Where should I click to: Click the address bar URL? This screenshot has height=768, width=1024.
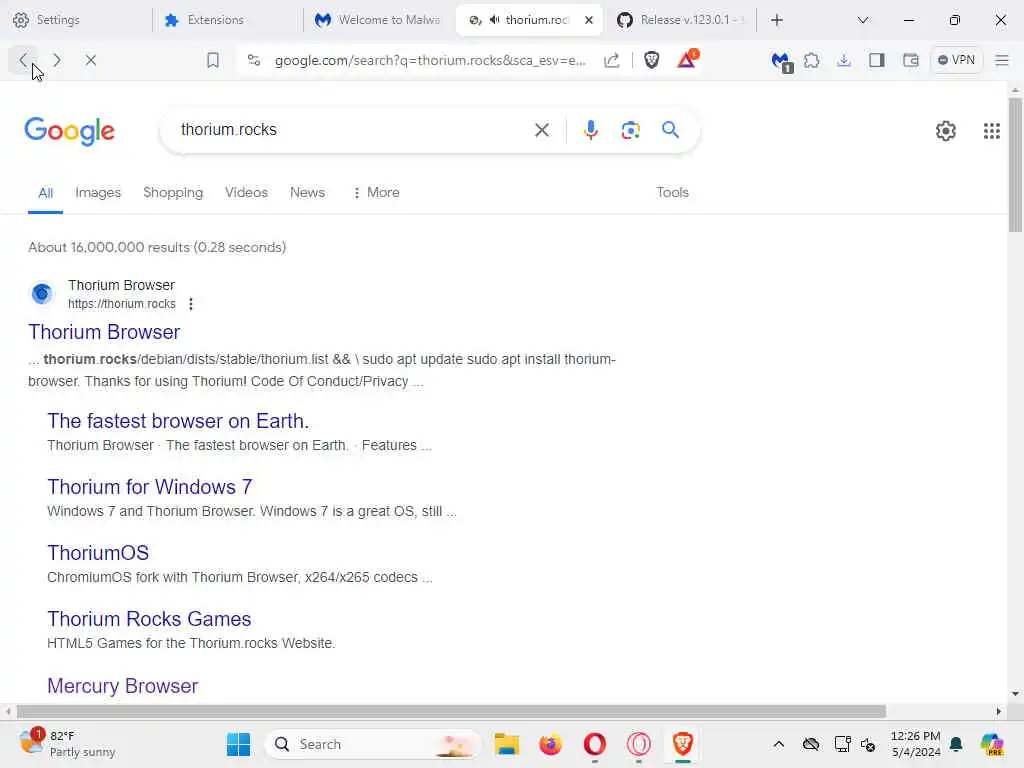[430, 60]
